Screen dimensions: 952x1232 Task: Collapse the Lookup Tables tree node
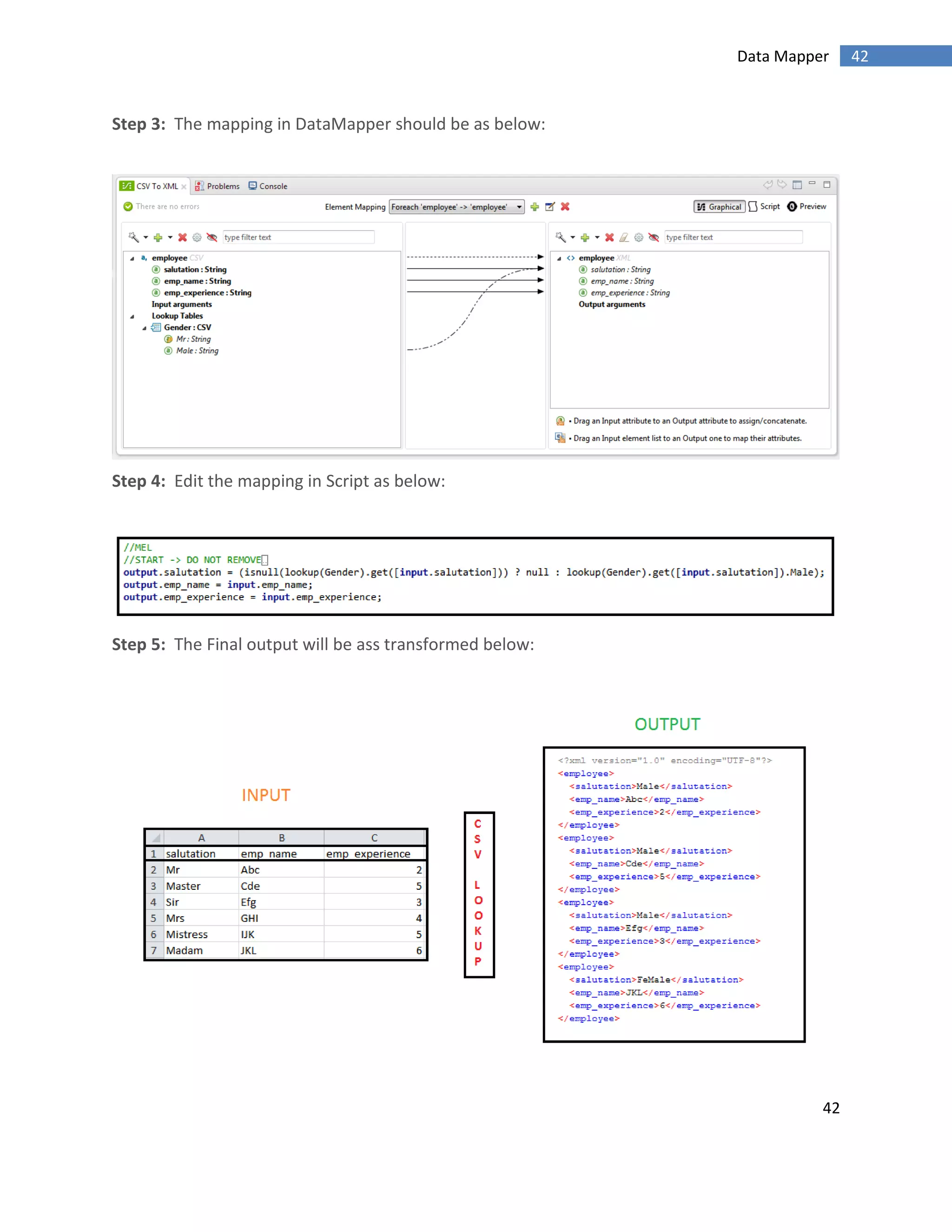click(132, 317)
